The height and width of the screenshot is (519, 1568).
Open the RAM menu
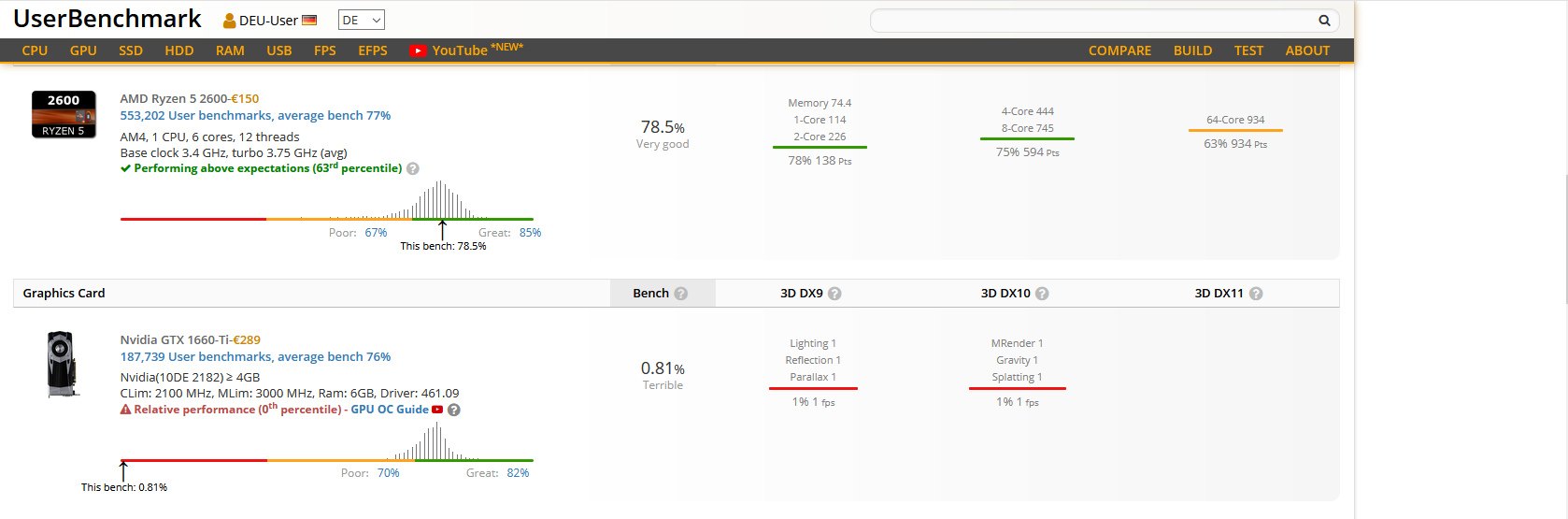click(230, 50)
